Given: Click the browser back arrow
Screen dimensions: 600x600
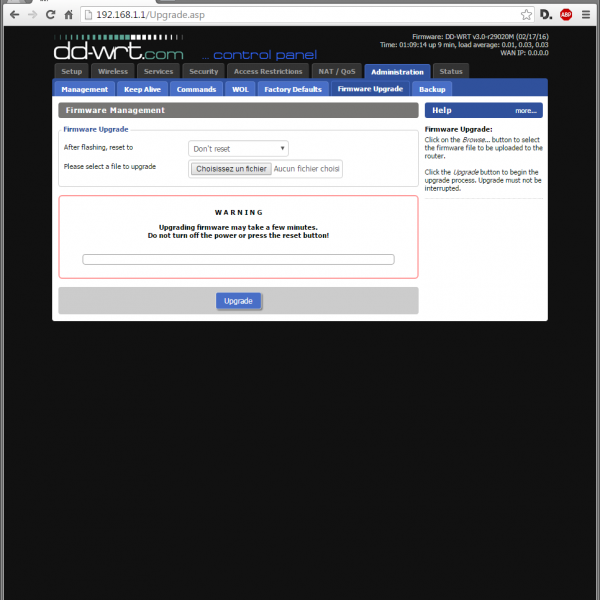Looking at the screenshot, I should tap(13, 15).
